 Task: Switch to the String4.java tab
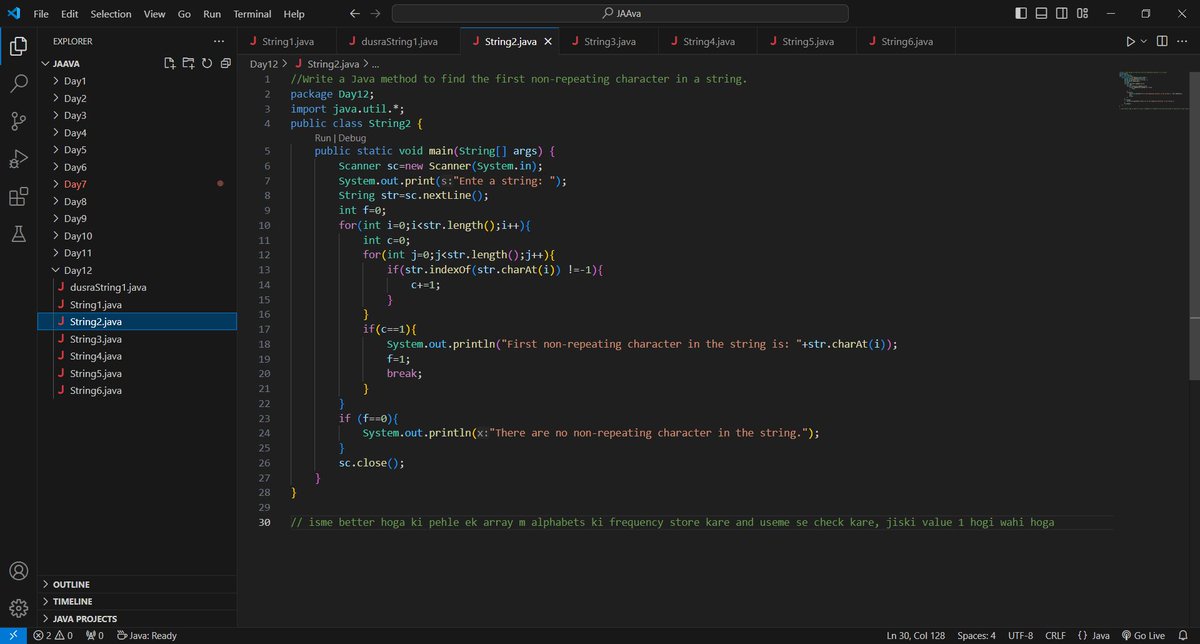pyautogui.click(x=708, y=41)
